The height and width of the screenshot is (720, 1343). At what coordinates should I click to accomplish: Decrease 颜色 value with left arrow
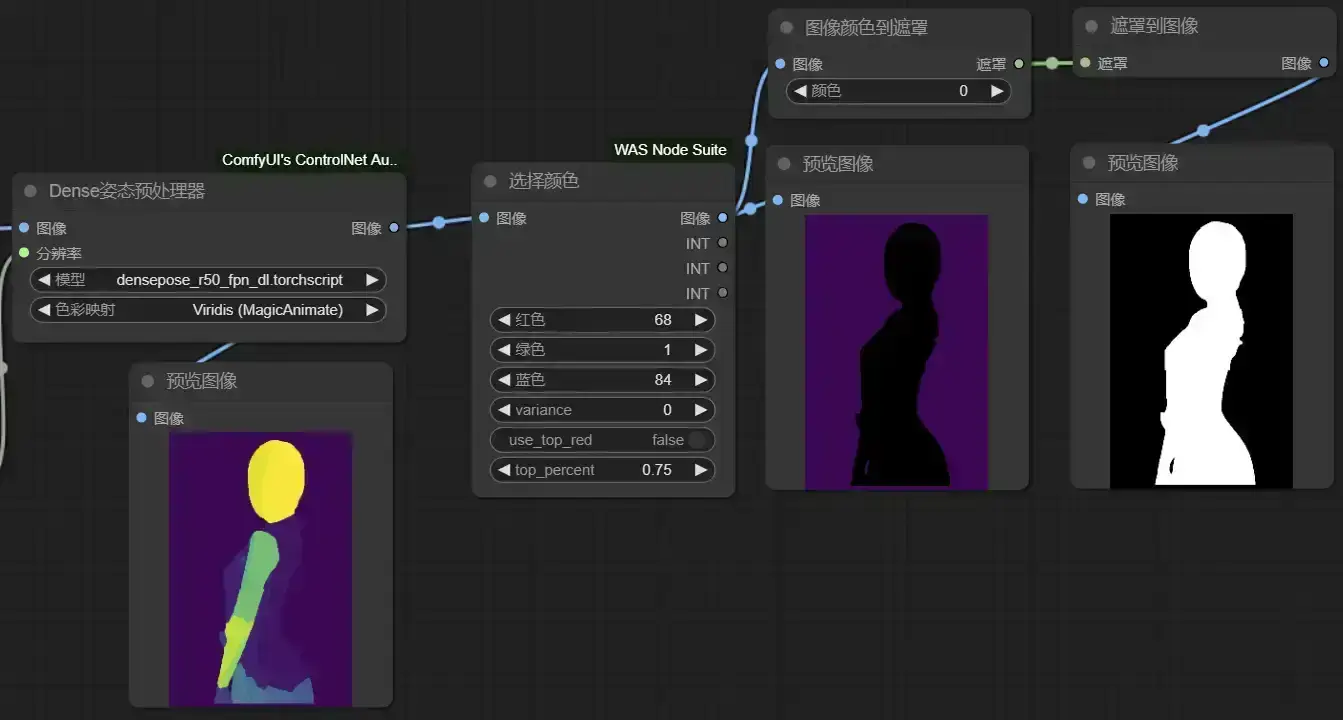tap(800, 91)
